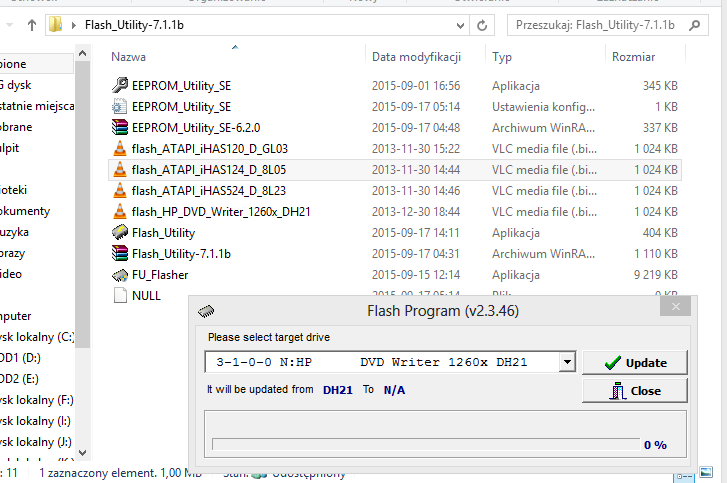Click VLC cone icon of flash_ATAPI_iHAS120_D_GL03
This screenshot has height=483, width=727.
[x=120, y=148]
